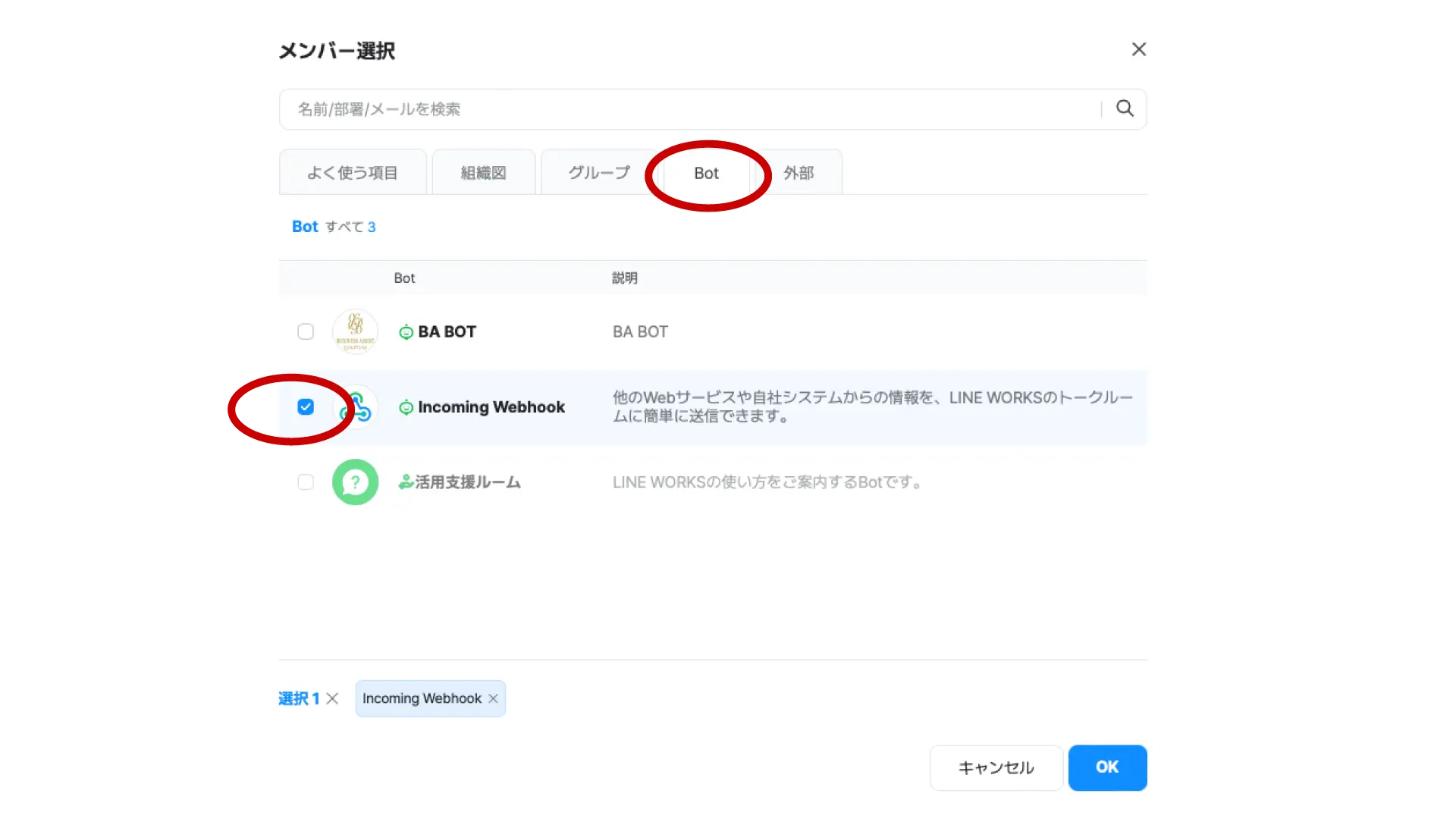Click the green question mark avatar
Image resolution: width=1456 pixels, height=819 pixels.
[x=355, y=482]
